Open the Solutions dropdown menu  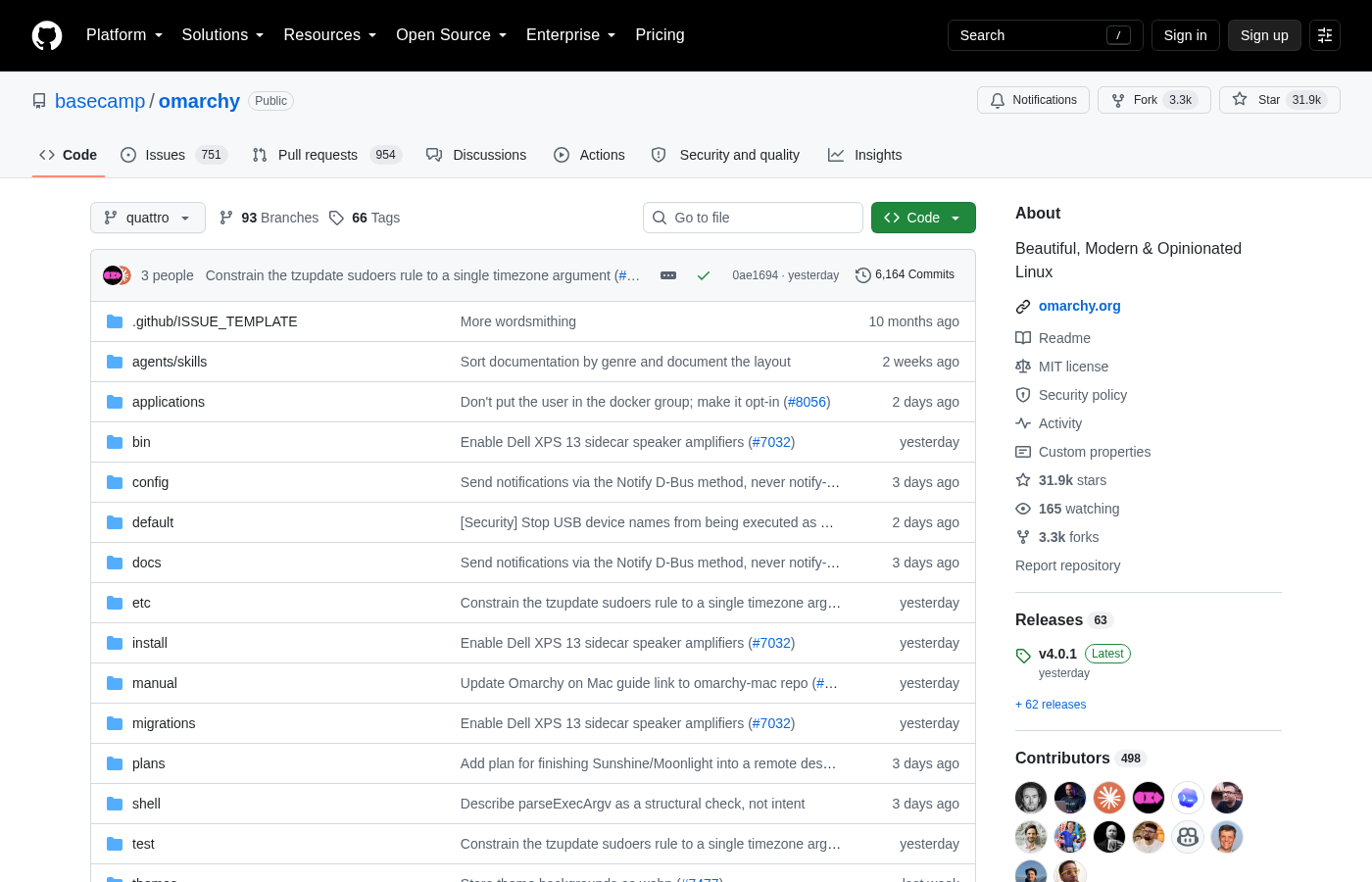click(x=222, y=35)
